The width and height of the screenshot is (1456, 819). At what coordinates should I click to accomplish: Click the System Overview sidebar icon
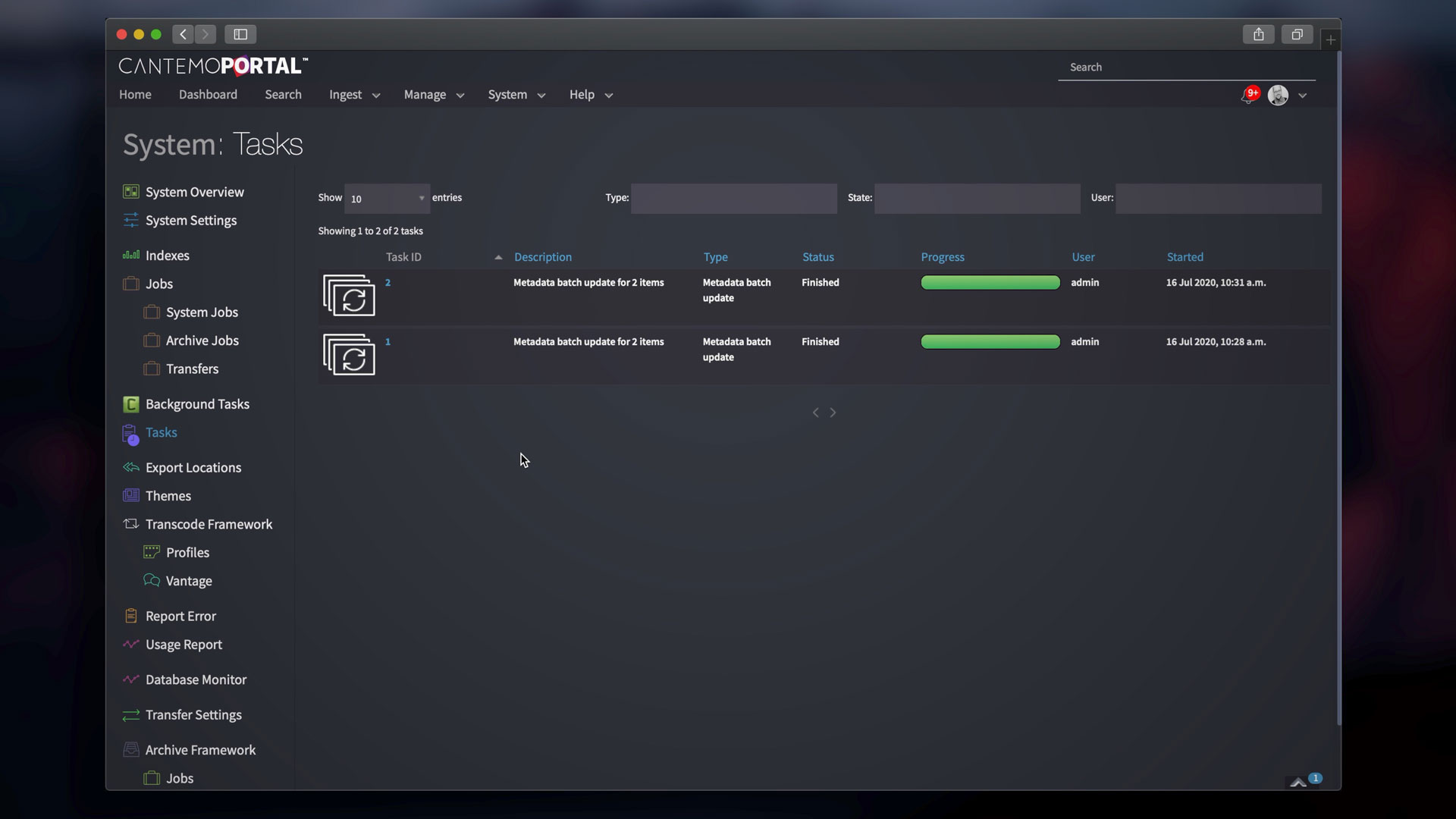(130, 192)
